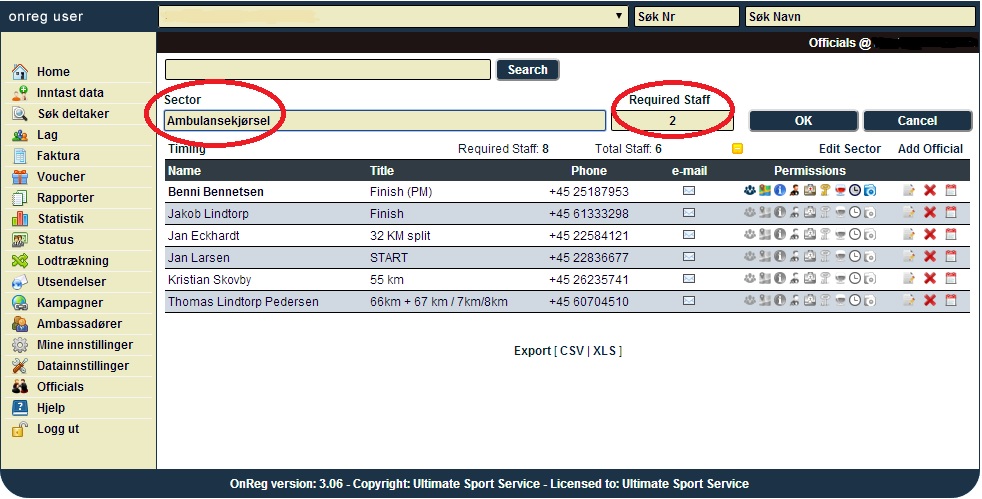The image size is (982, 499).
Task: Go to Søk deltaker page
Action: point(73,113)
